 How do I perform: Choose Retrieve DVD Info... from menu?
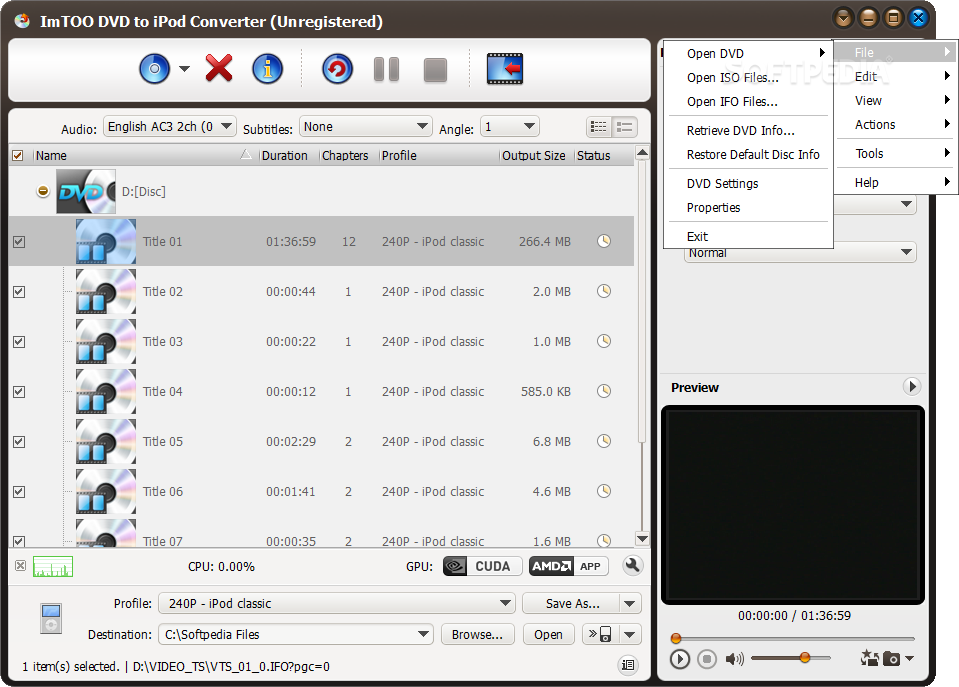click(x=741, y=130)
